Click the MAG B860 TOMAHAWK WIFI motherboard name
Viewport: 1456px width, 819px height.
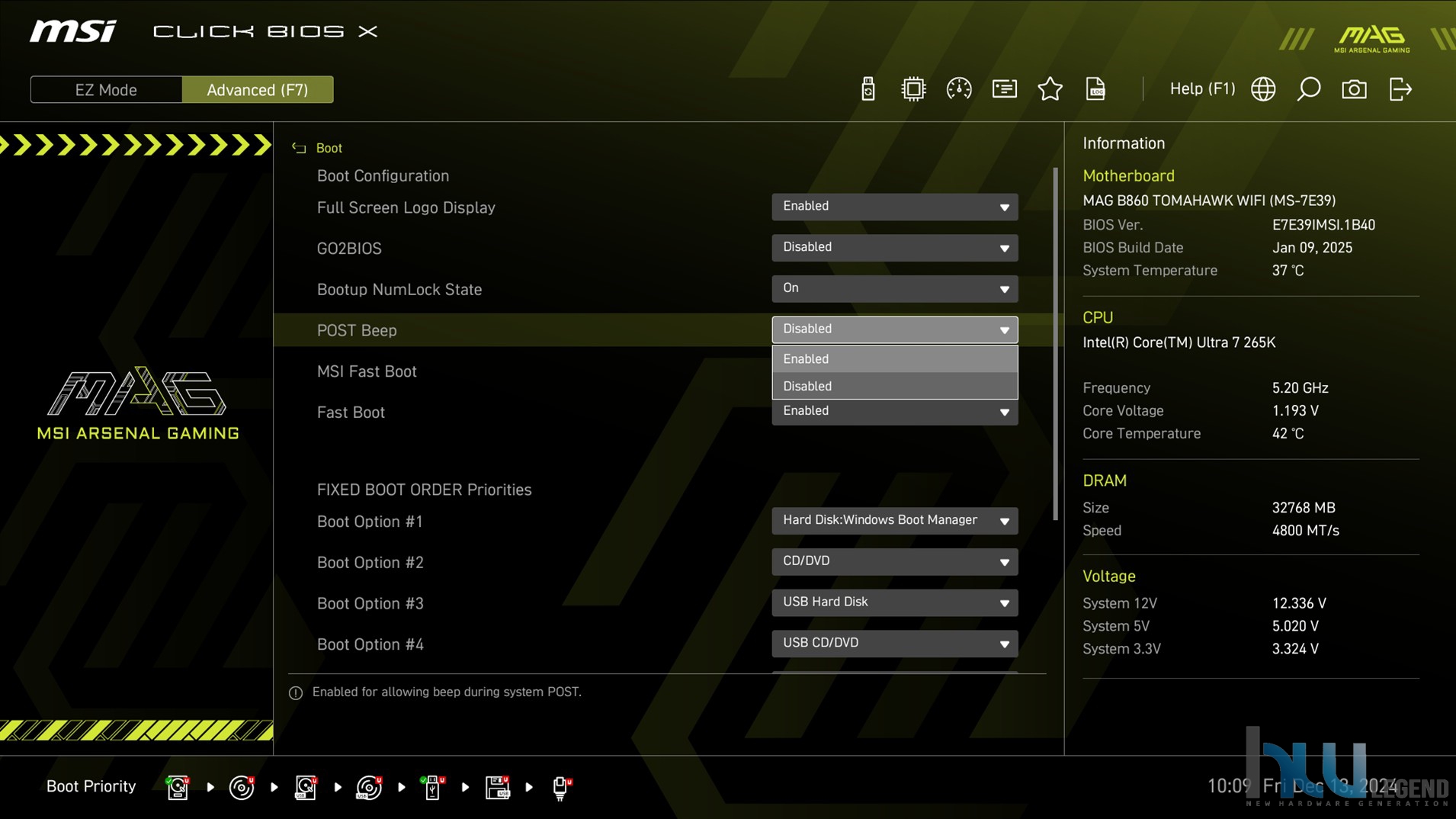[1209, 201]
